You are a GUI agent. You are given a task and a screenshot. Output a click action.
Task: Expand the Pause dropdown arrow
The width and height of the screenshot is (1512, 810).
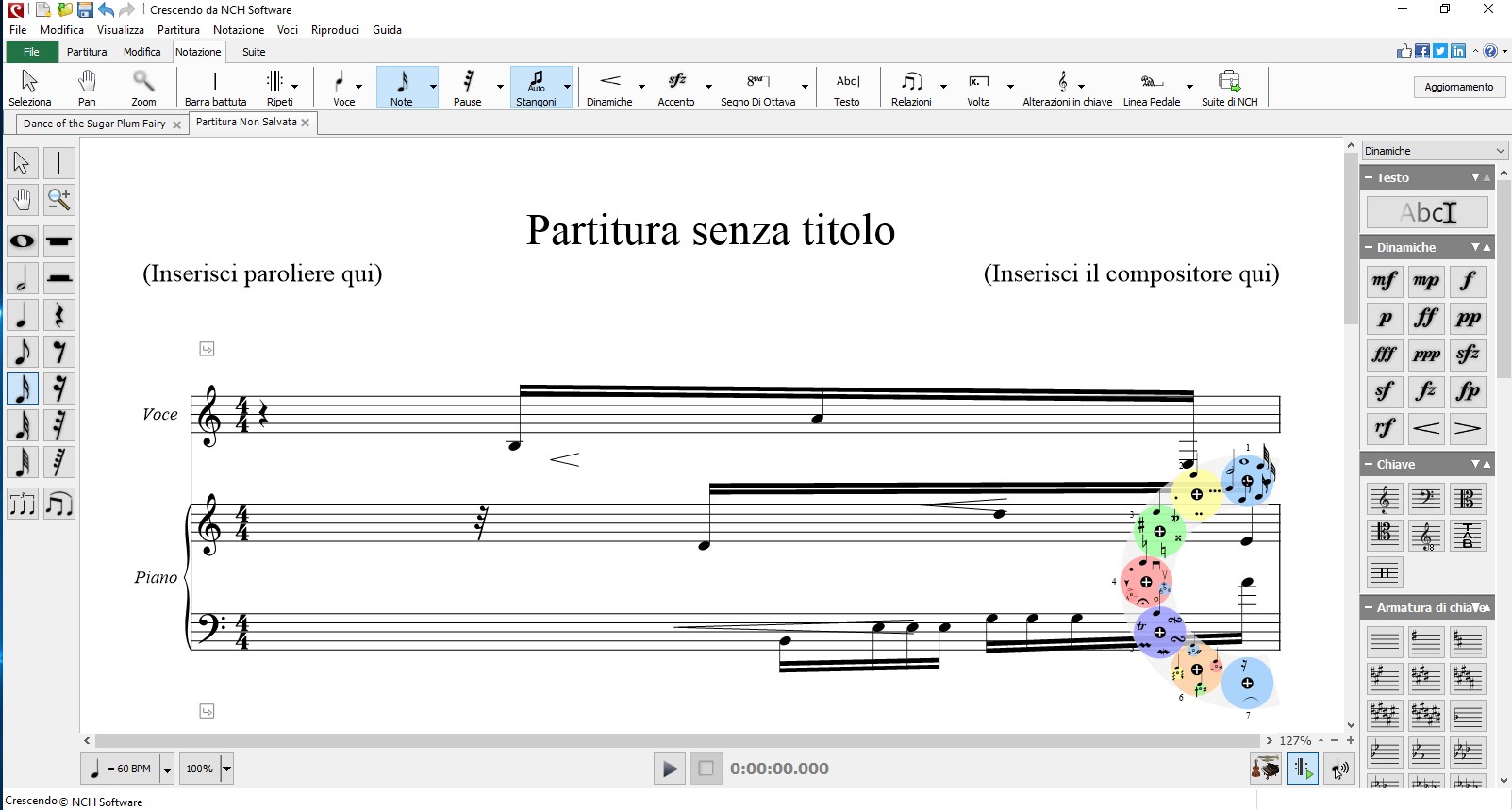coord(500,87)
